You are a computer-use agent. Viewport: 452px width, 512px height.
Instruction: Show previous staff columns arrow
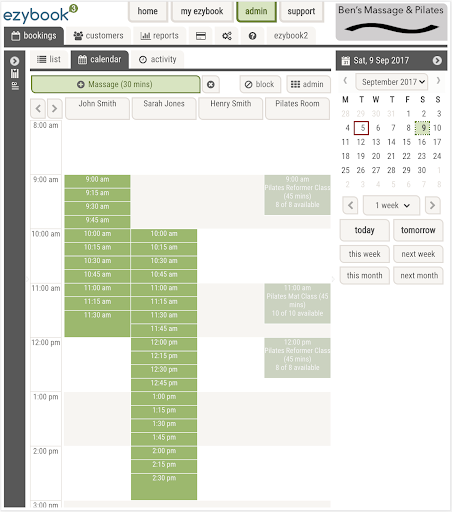click(x=38, y=108)
